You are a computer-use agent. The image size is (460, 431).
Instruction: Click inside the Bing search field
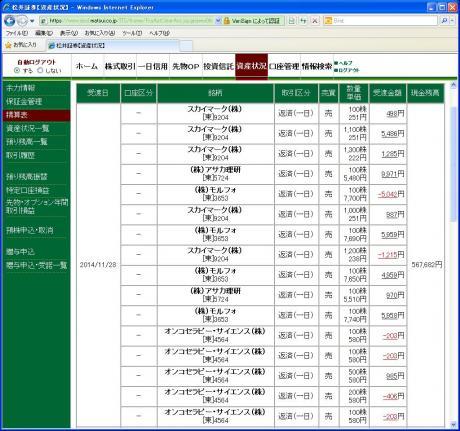coord(384,21)
